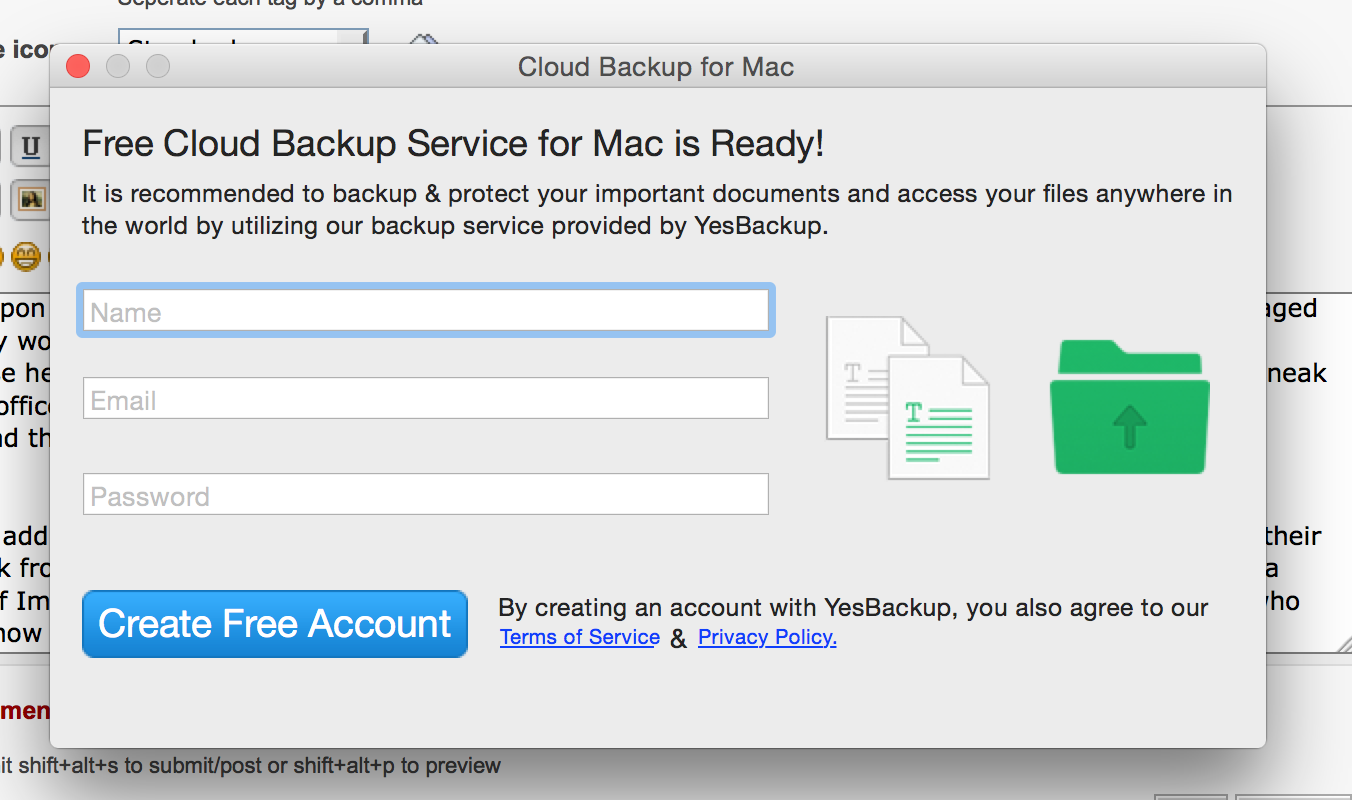This screenshot has width=1352, height=800.
Task: Click the Name input field
Action: (425, 311)
